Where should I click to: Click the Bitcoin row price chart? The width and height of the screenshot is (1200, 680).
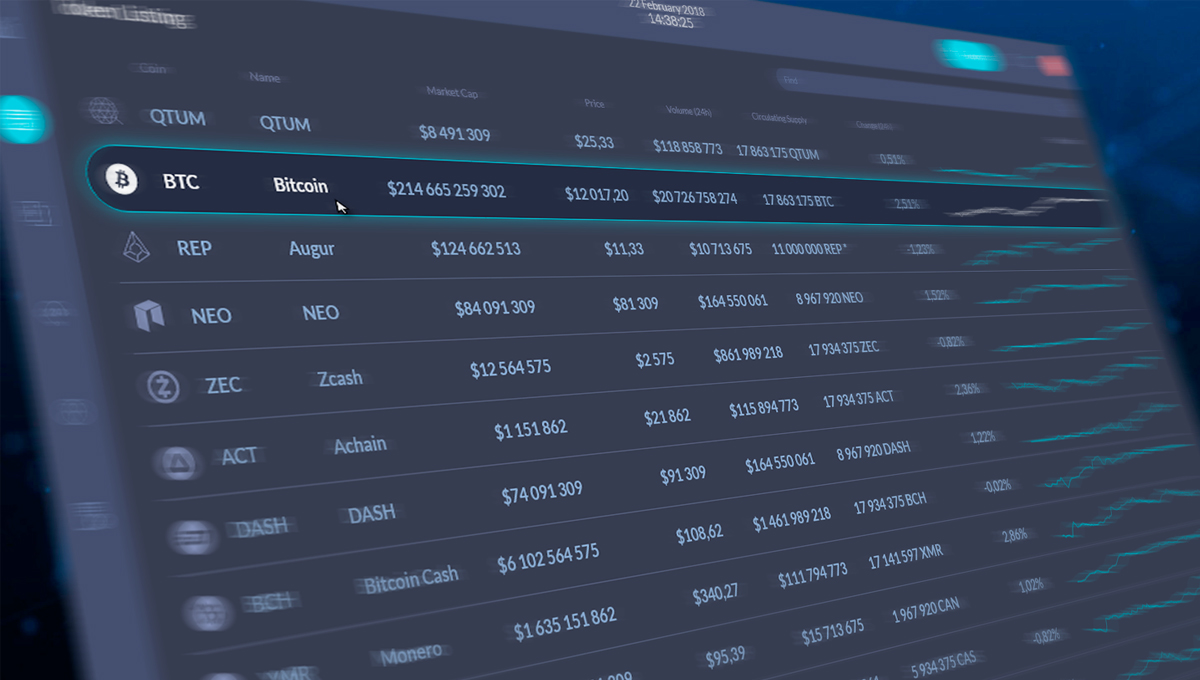[1020, 205]
